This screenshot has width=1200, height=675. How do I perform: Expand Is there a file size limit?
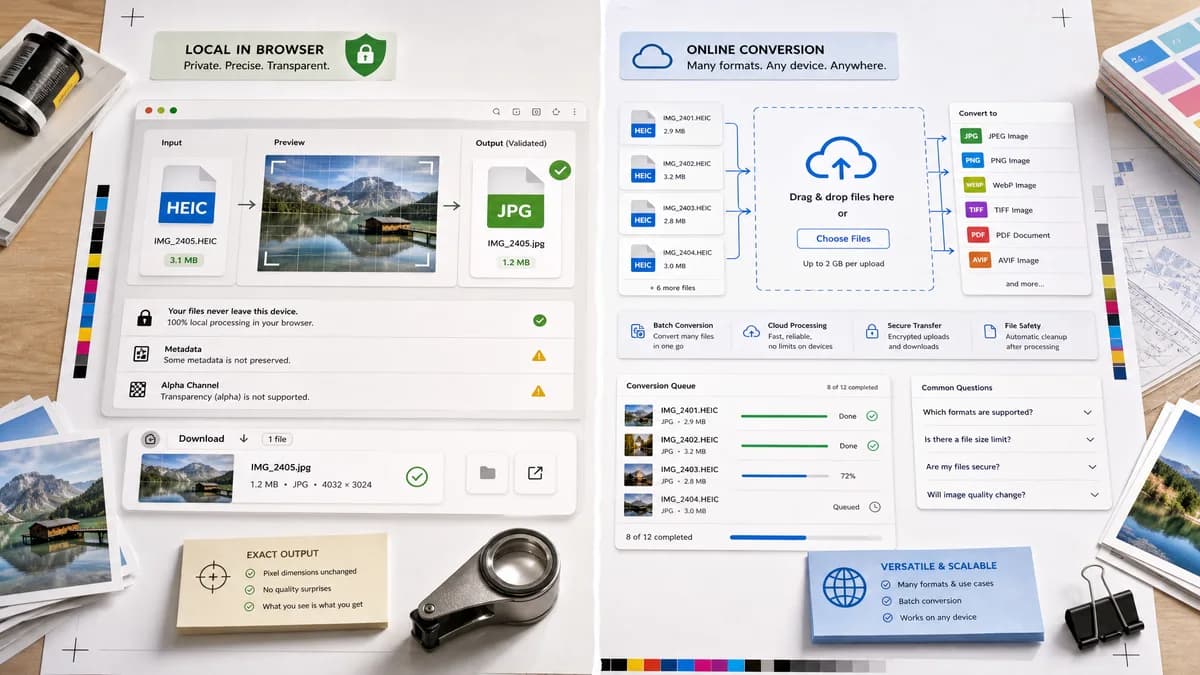coord(1009,440)
